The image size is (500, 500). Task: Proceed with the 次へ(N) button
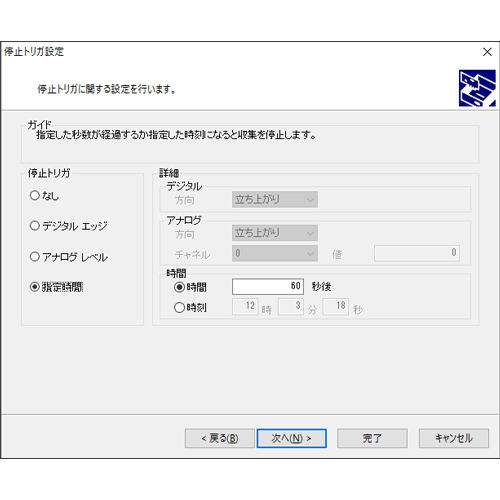[x=291, y=438]
